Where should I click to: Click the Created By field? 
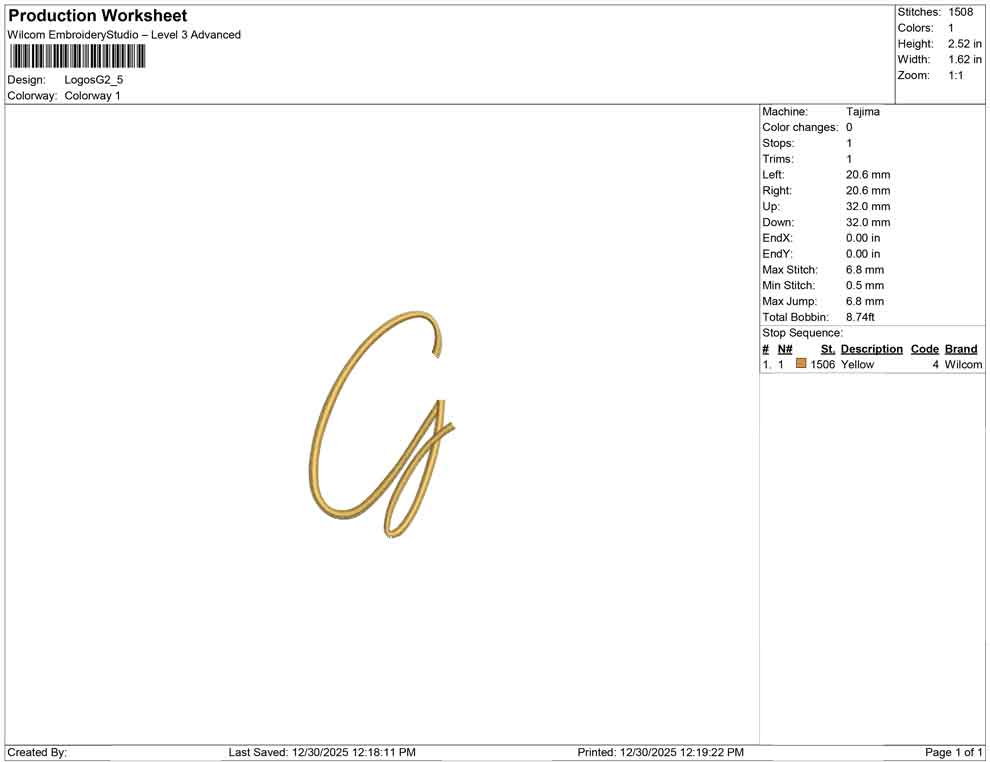(x=37, y=752)
